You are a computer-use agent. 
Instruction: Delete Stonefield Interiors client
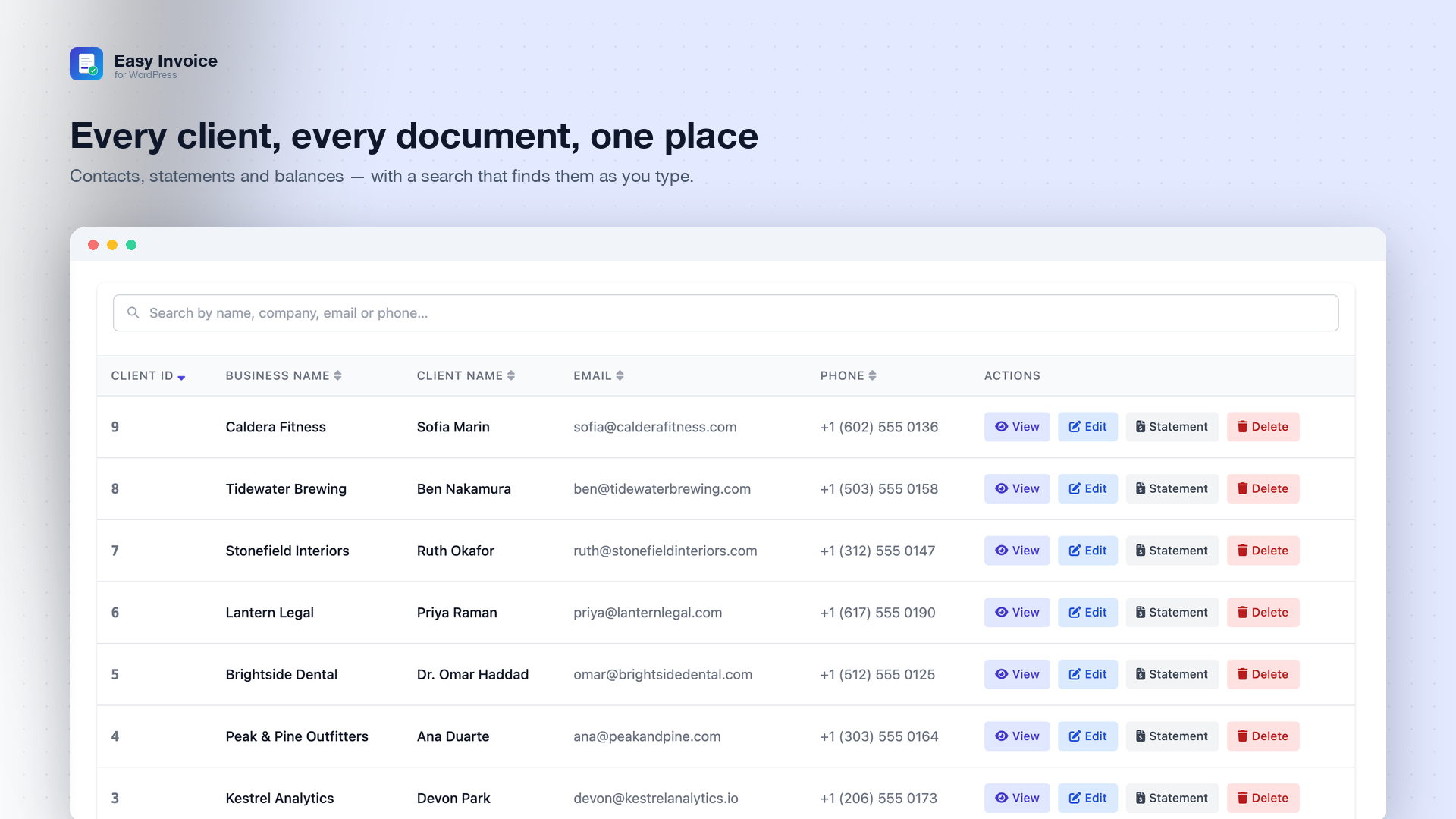(1263, 551)
